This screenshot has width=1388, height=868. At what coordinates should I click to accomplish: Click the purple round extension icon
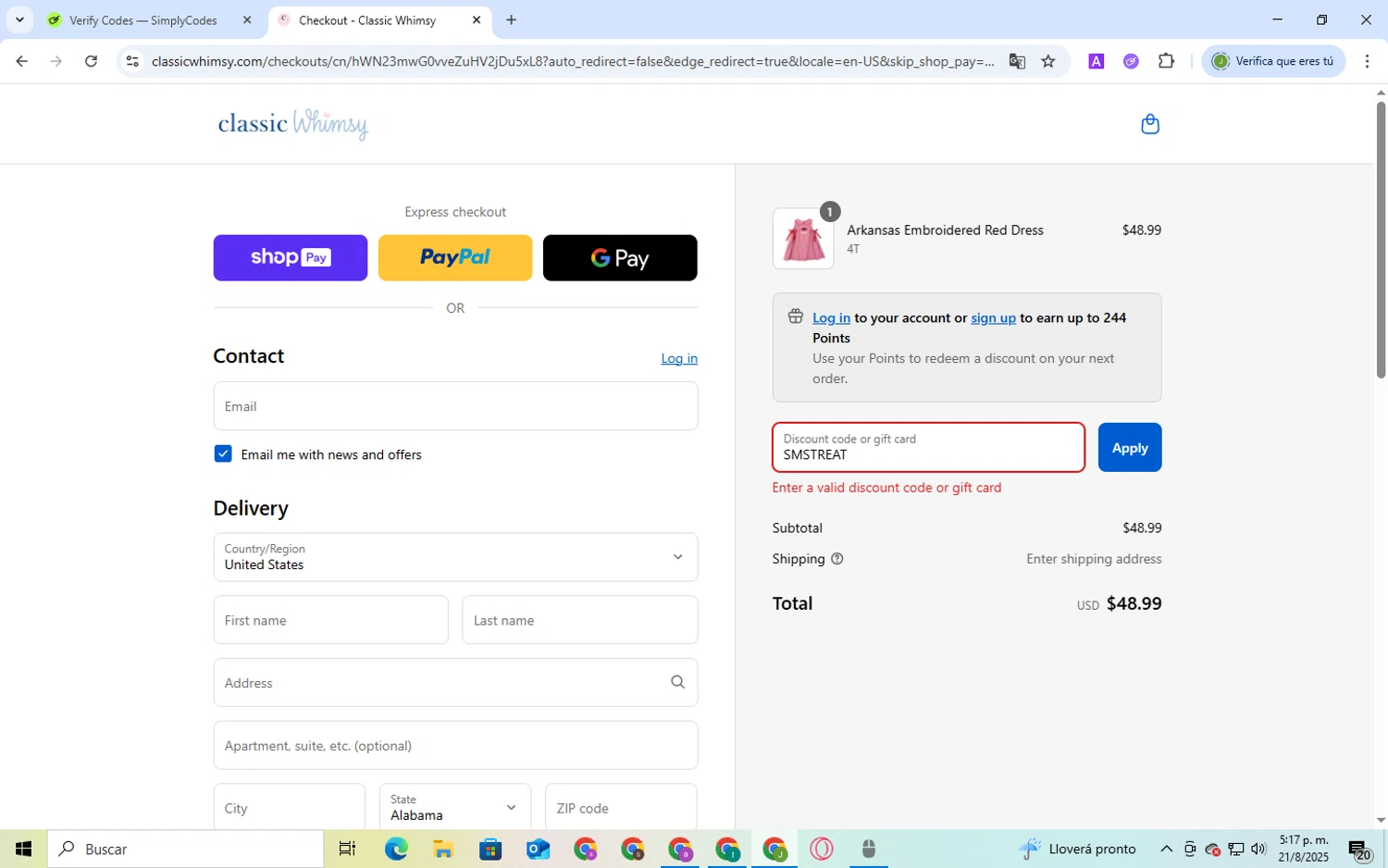(x=1131, y=61)
